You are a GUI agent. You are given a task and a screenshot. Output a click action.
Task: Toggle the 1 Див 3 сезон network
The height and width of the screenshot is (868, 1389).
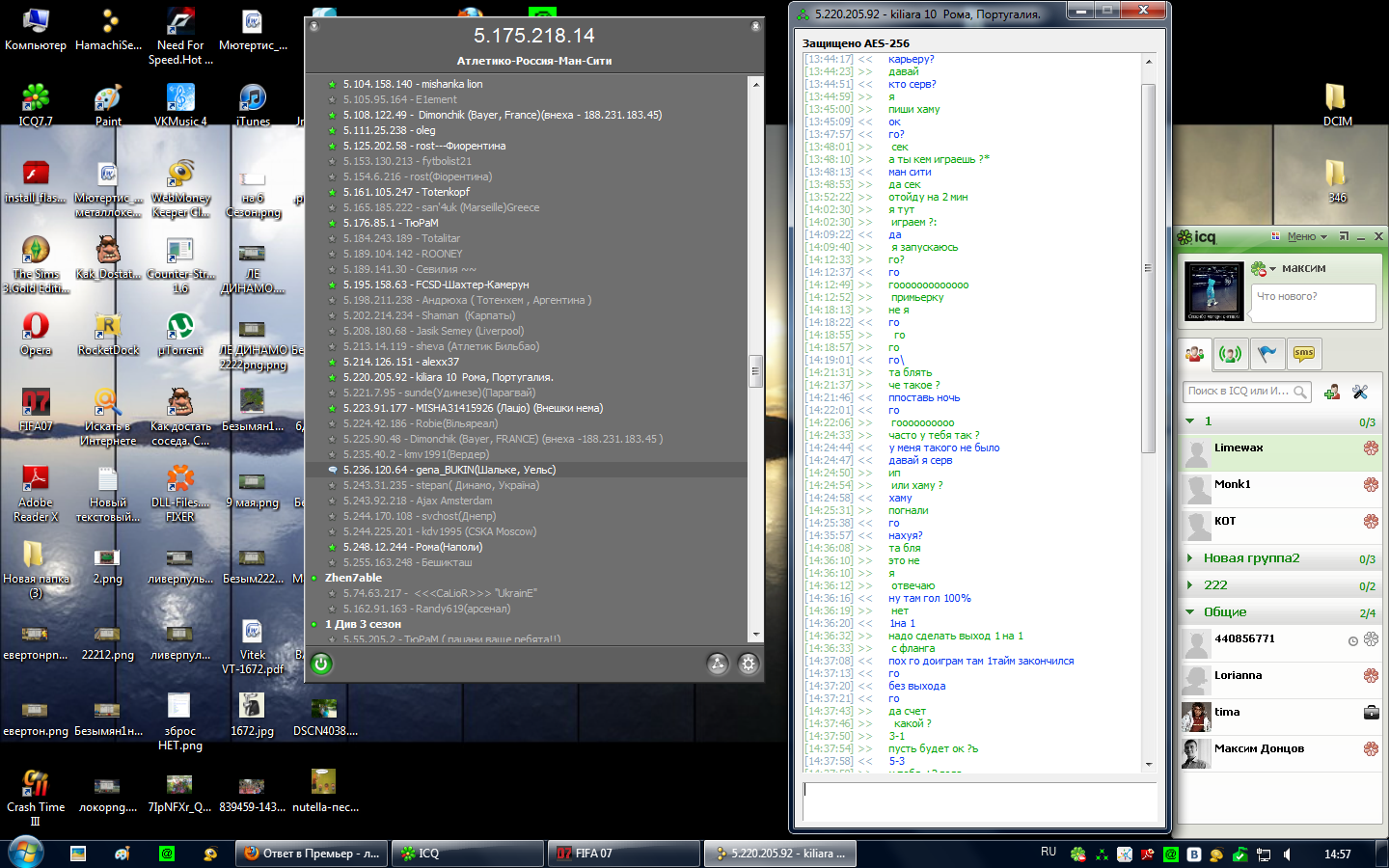(x=314, y=624)
